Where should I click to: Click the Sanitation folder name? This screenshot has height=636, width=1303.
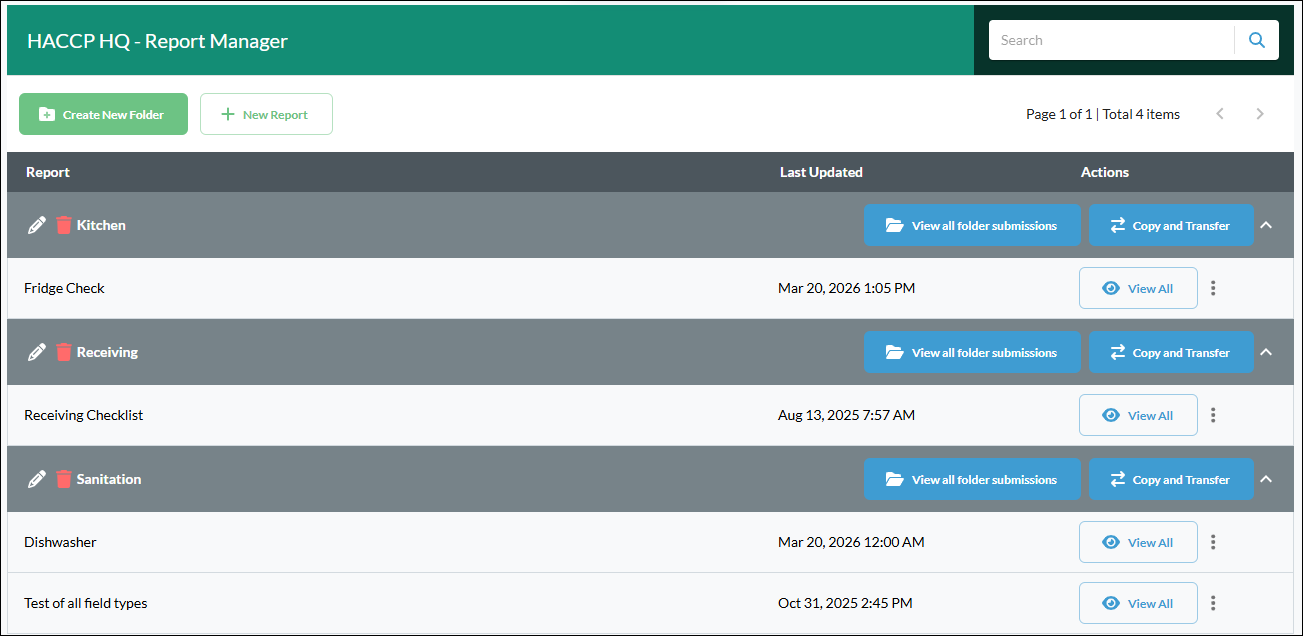point(109,479)
